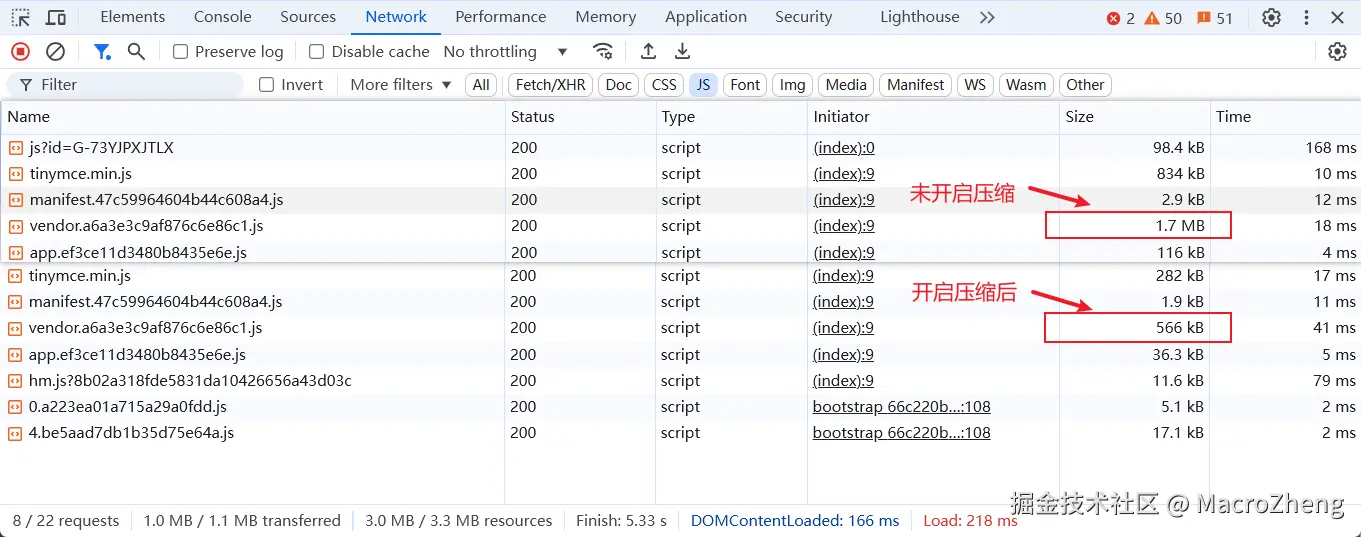Open the No throttling dropdown

505,52
